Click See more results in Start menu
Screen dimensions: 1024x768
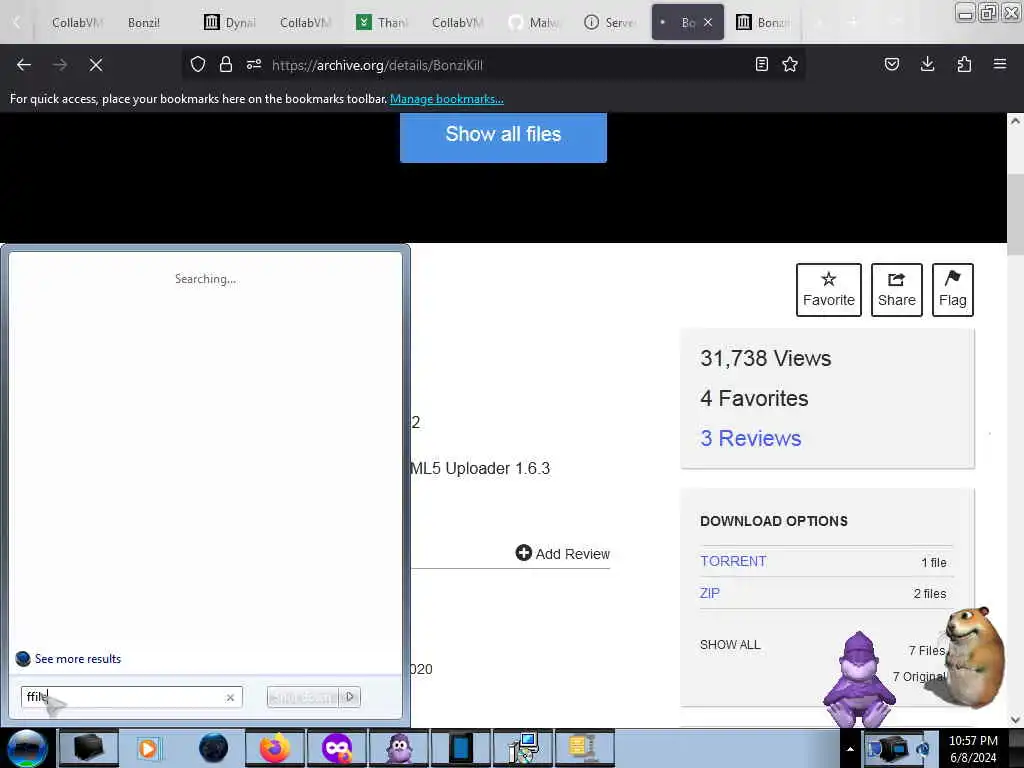tap(78, 659)
